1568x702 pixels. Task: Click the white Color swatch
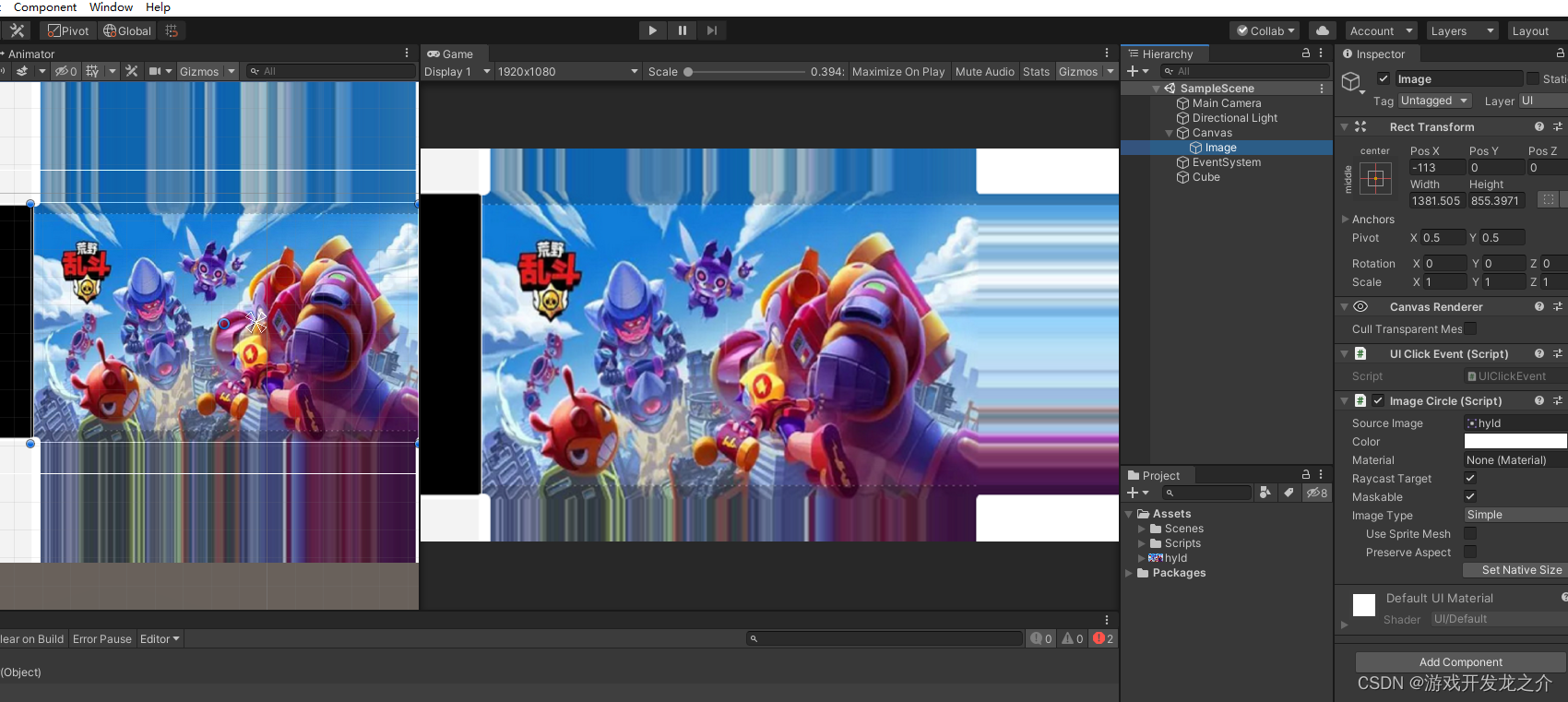pos(1515,441)
